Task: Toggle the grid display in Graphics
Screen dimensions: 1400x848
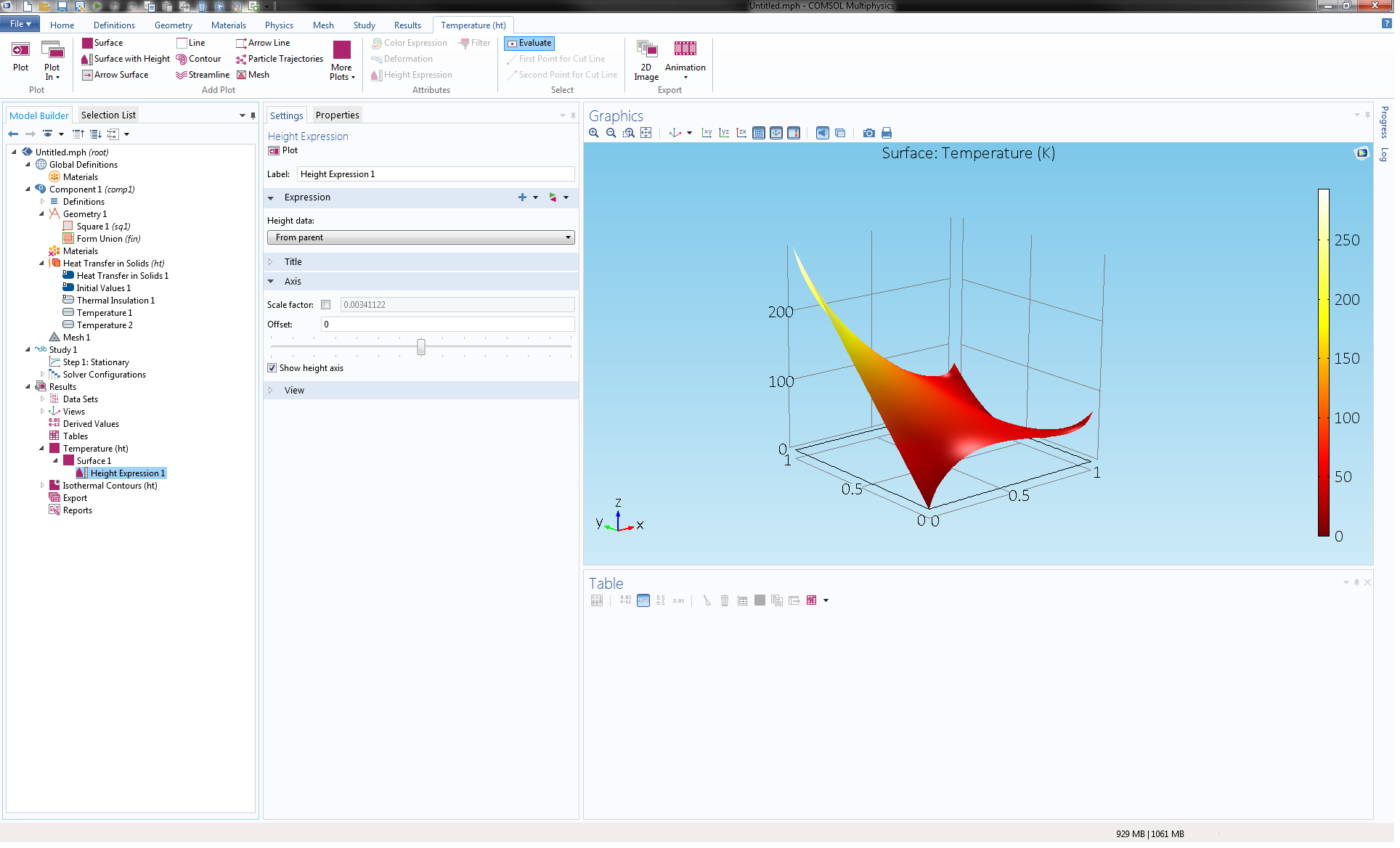Action: (759, 133)
